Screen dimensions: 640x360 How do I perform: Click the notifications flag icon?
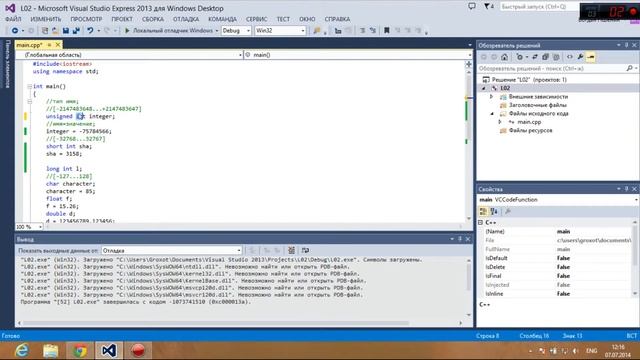489,7
